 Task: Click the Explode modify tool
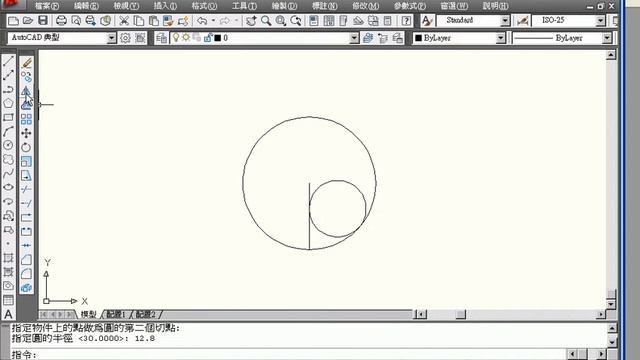pos(27,288)
